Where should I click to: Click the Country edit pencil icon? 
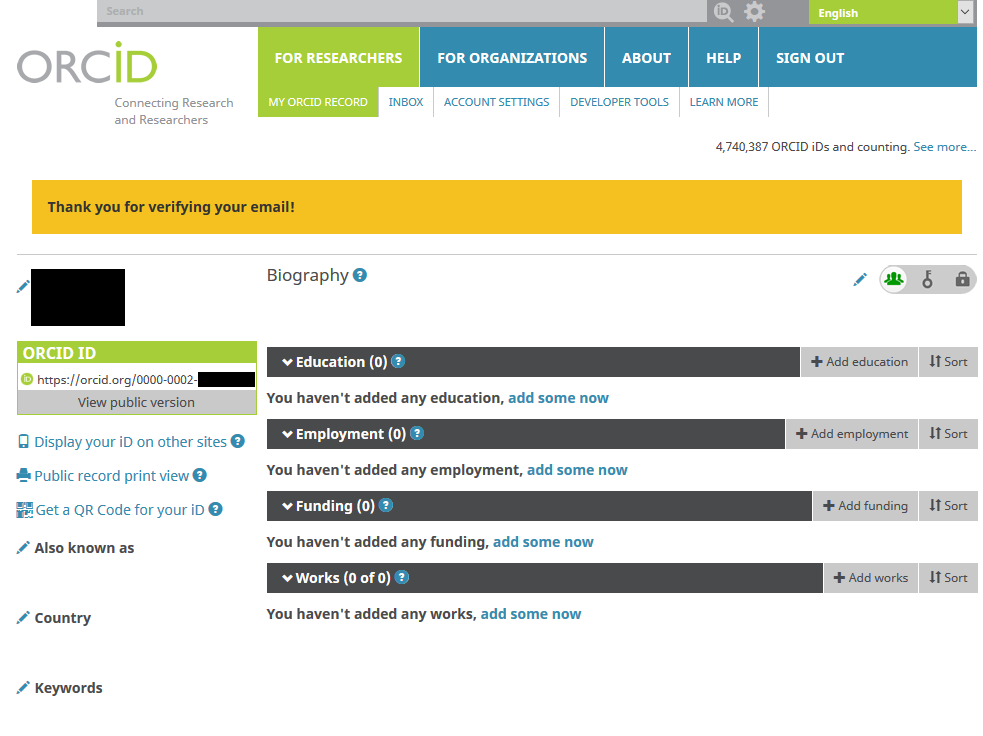click(x=23, y=618)
